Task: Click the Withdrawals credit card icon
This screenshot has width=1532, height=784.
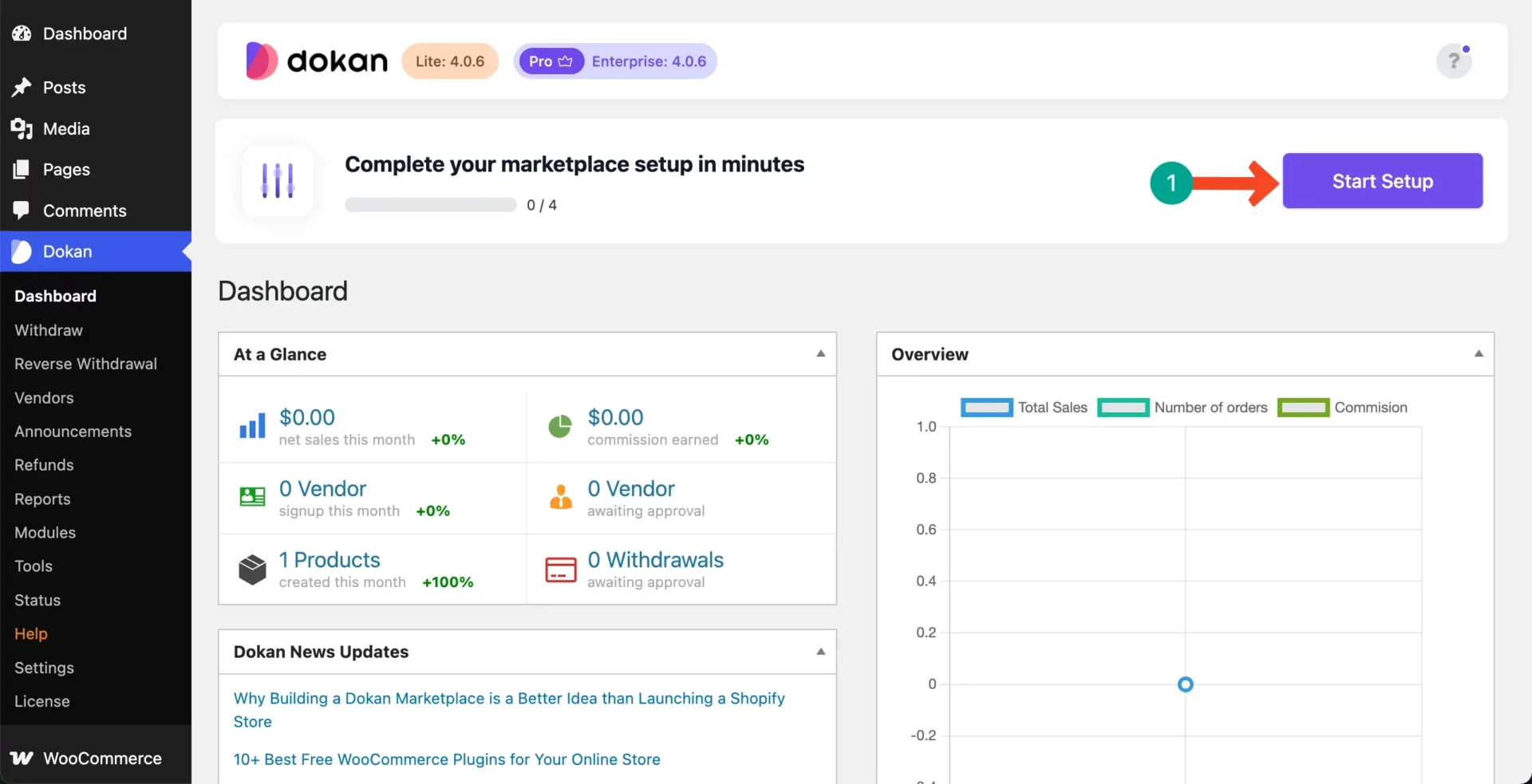Action: (561, 569)
